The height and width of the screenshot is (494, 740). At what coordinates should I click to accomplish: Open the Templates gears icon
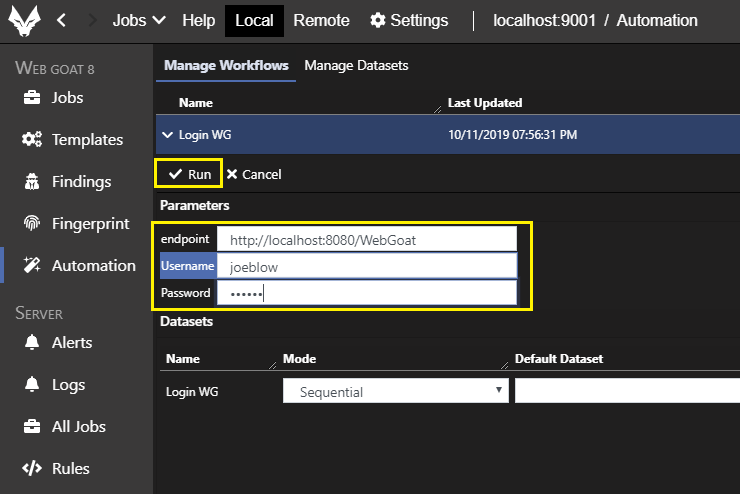point(32,139)
